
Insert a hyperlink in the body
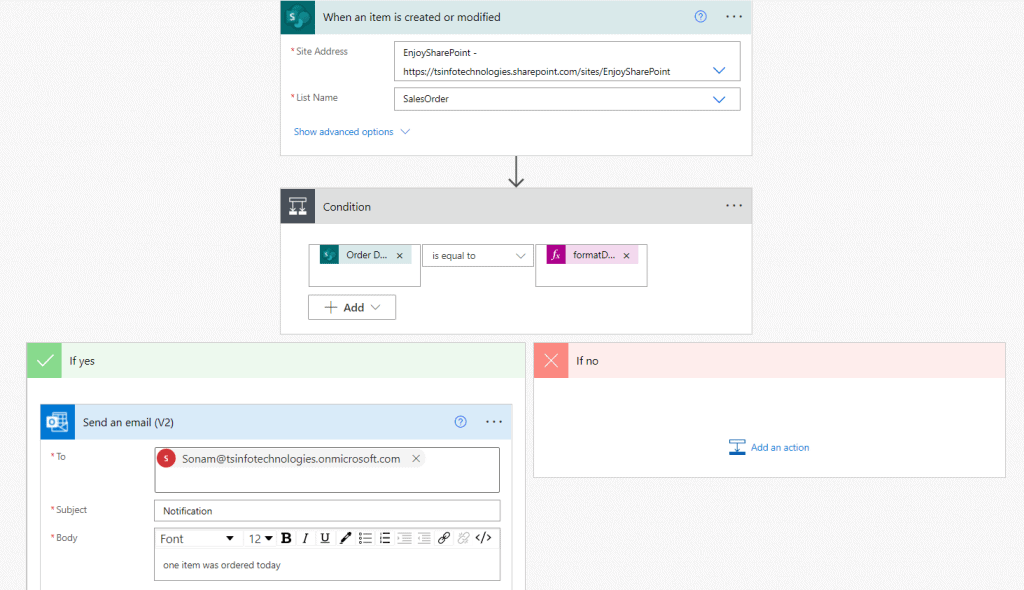coord(443,538)
